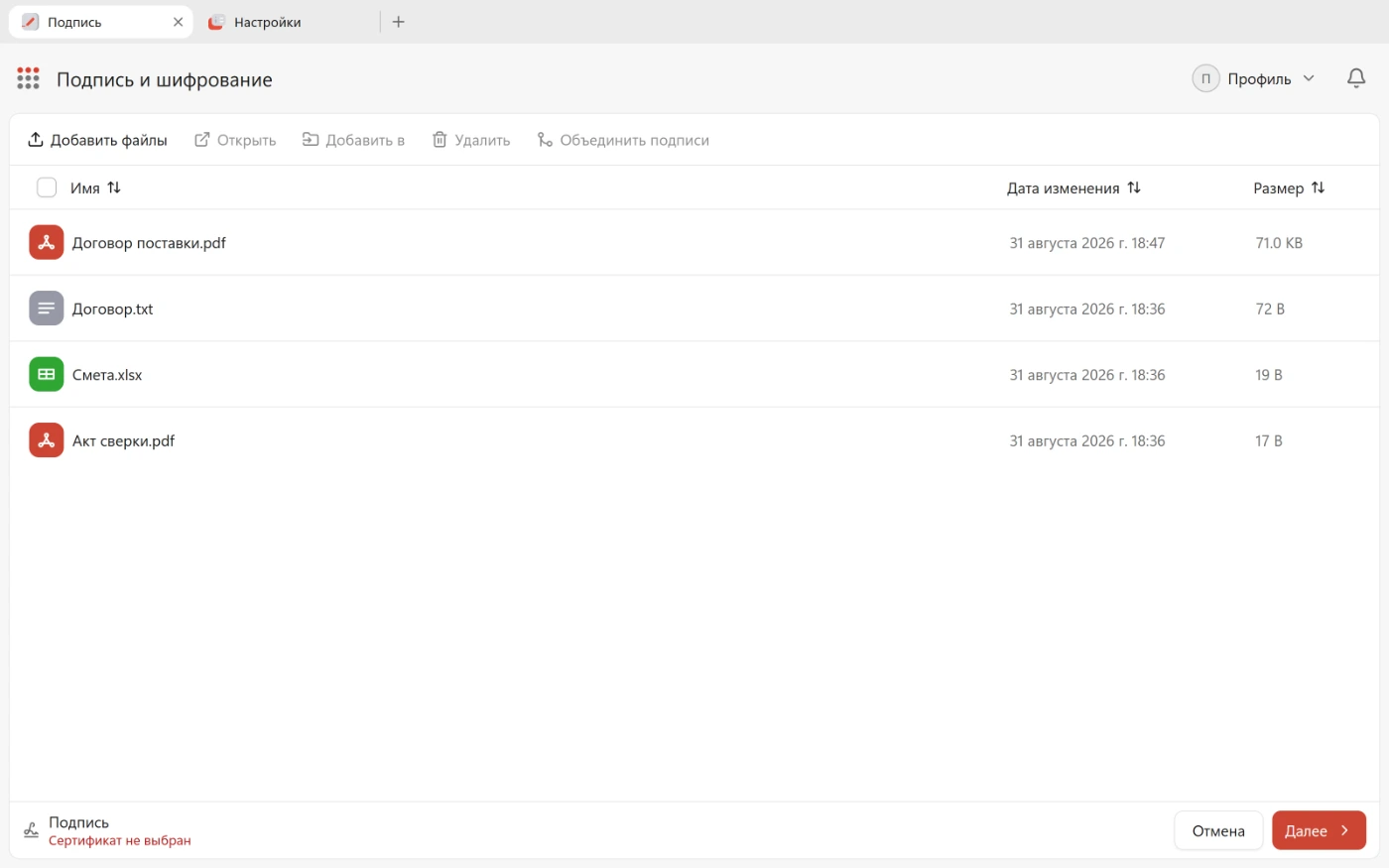Click the Добавить в toolbar item
The height and width of the screenshot is (868, 1389).
[x=353, y=140]
